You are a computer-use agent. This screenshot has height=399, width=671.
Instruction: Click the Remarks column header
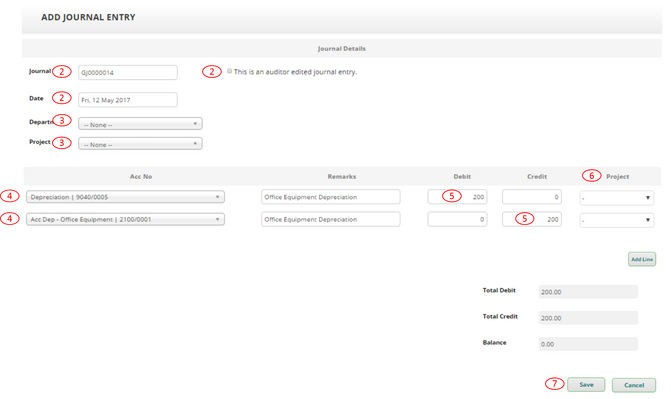click(341, 176)
